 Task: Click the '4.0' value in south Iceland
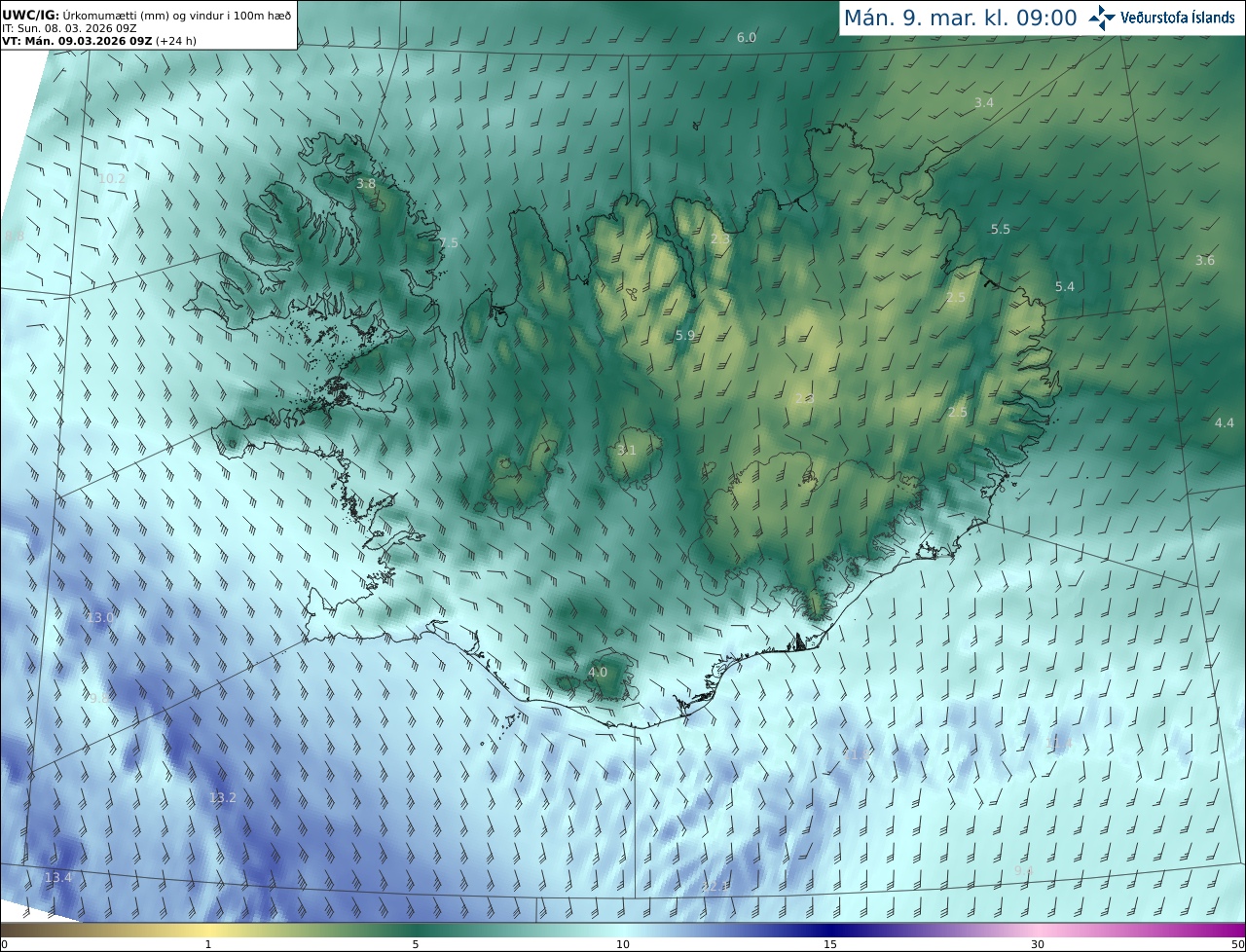(598, 672)
